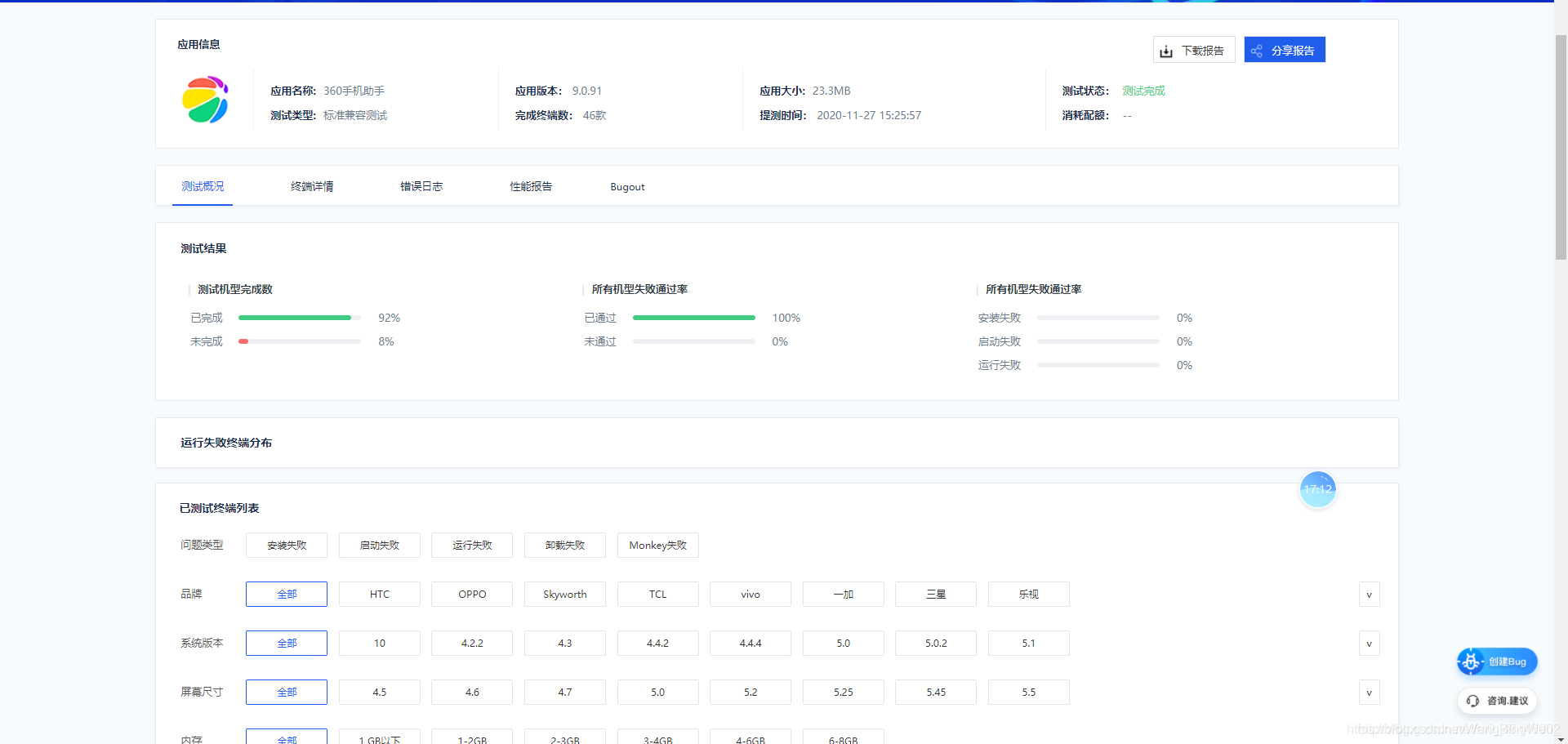Click the floating 17:12 timer bubble

point(1317,489)
